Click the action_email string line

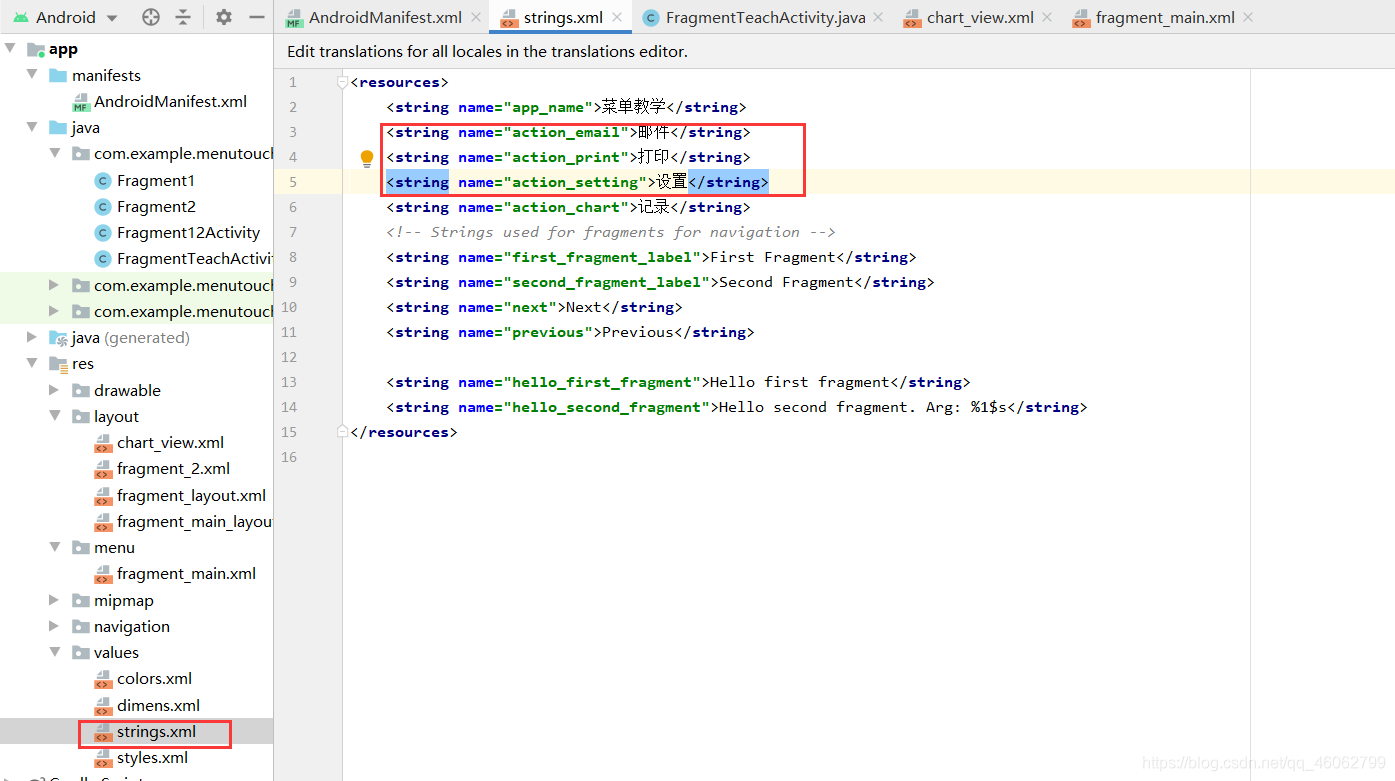(x=568, y=132)
